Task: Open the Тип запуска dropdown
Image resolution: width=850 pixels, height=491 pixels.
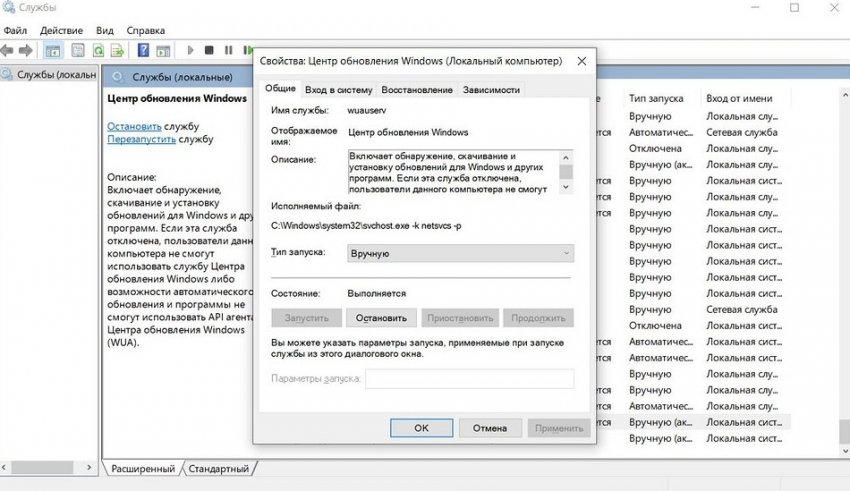Action: pyautogui.click(x=460, y=254)
